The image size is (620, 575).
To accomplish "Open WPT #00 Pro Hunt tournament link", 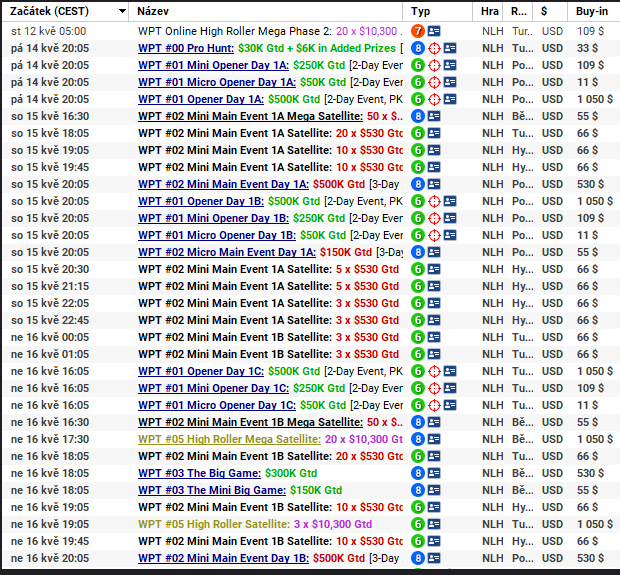I will tap(186, 48).
